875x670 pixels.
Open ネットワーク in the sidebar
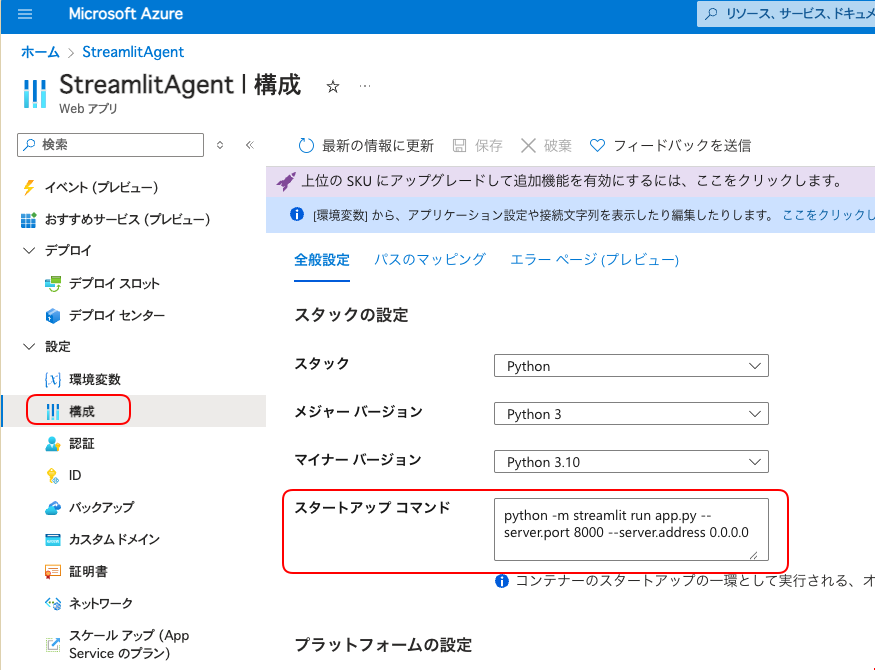(101, 603)
